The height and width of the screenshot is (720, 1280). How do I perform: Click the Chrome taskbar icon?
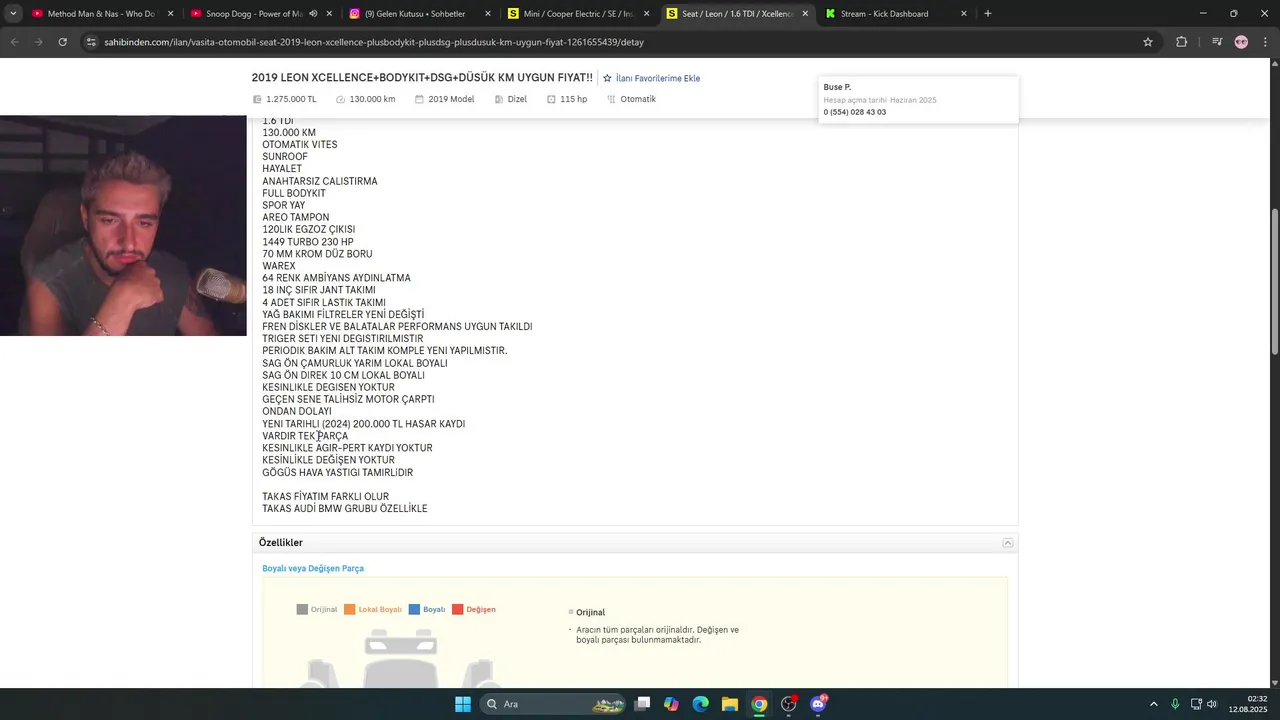[759, 704]
